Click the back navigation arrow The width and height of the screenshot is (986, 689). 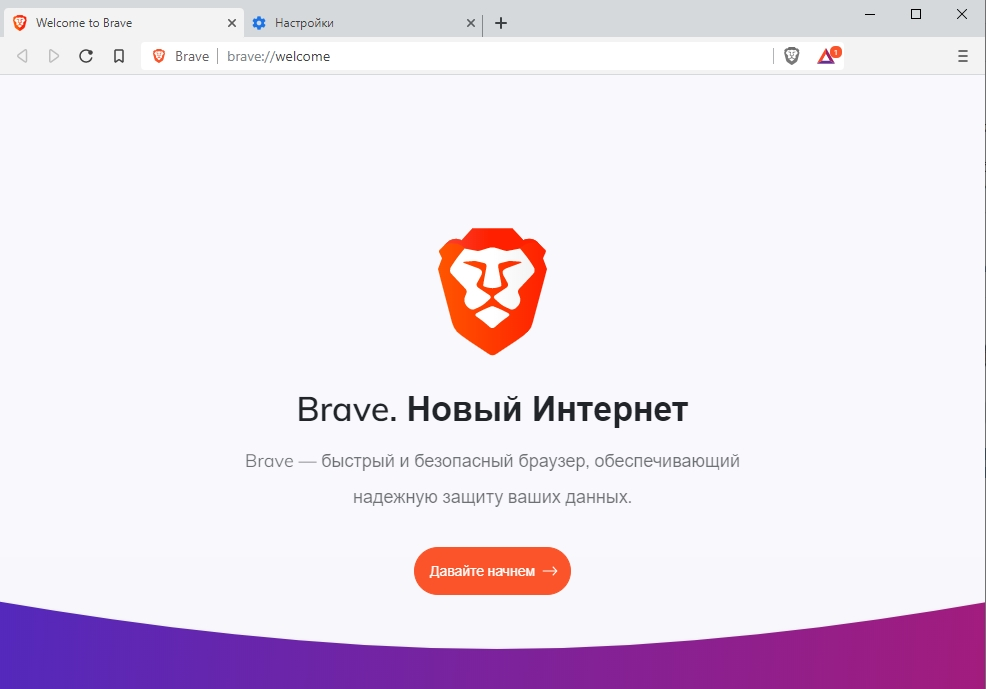[22, 57]
